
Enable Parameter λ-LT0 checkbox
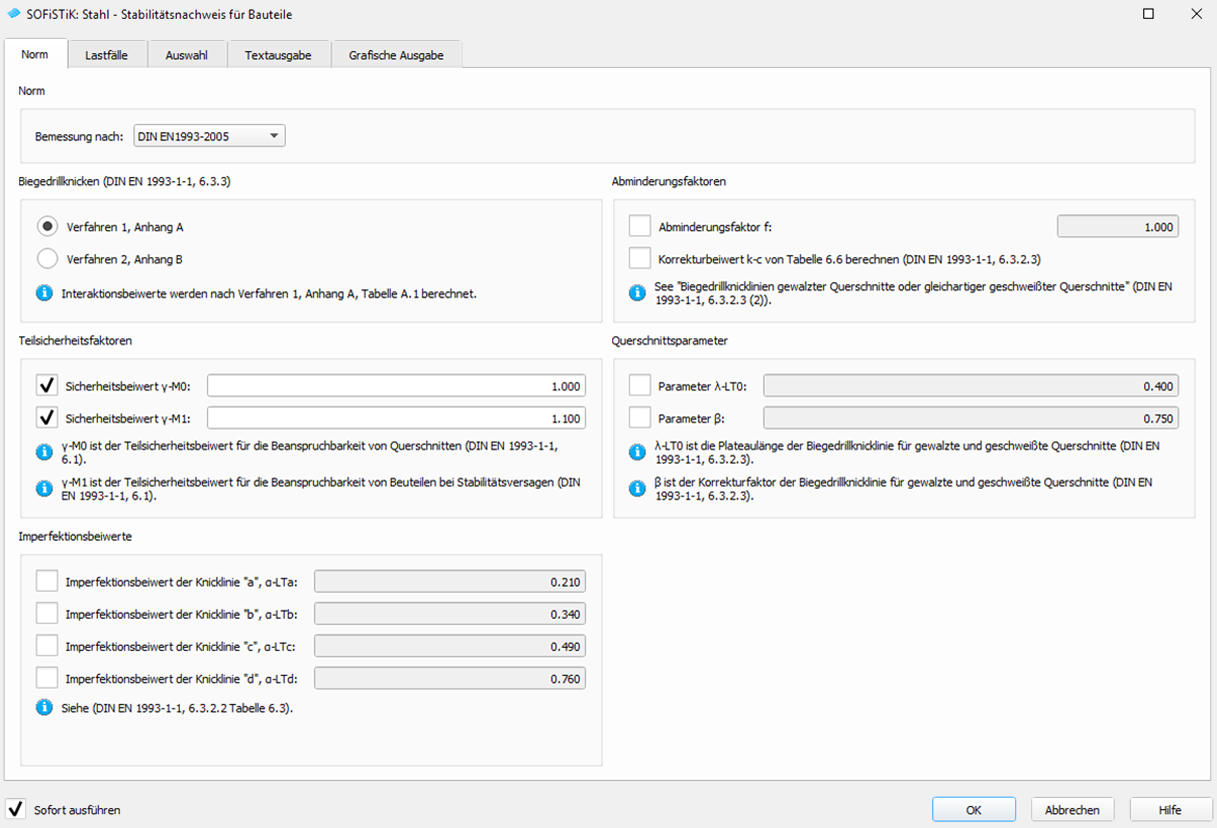[640, 386]
